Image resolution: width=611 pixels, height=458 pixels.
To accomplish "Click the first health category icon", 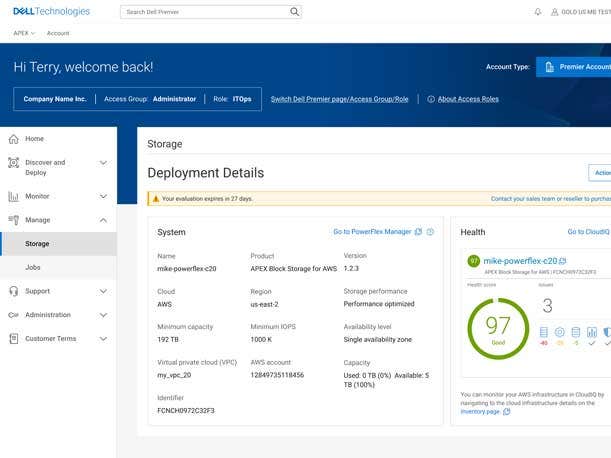I will pos(544,332).
